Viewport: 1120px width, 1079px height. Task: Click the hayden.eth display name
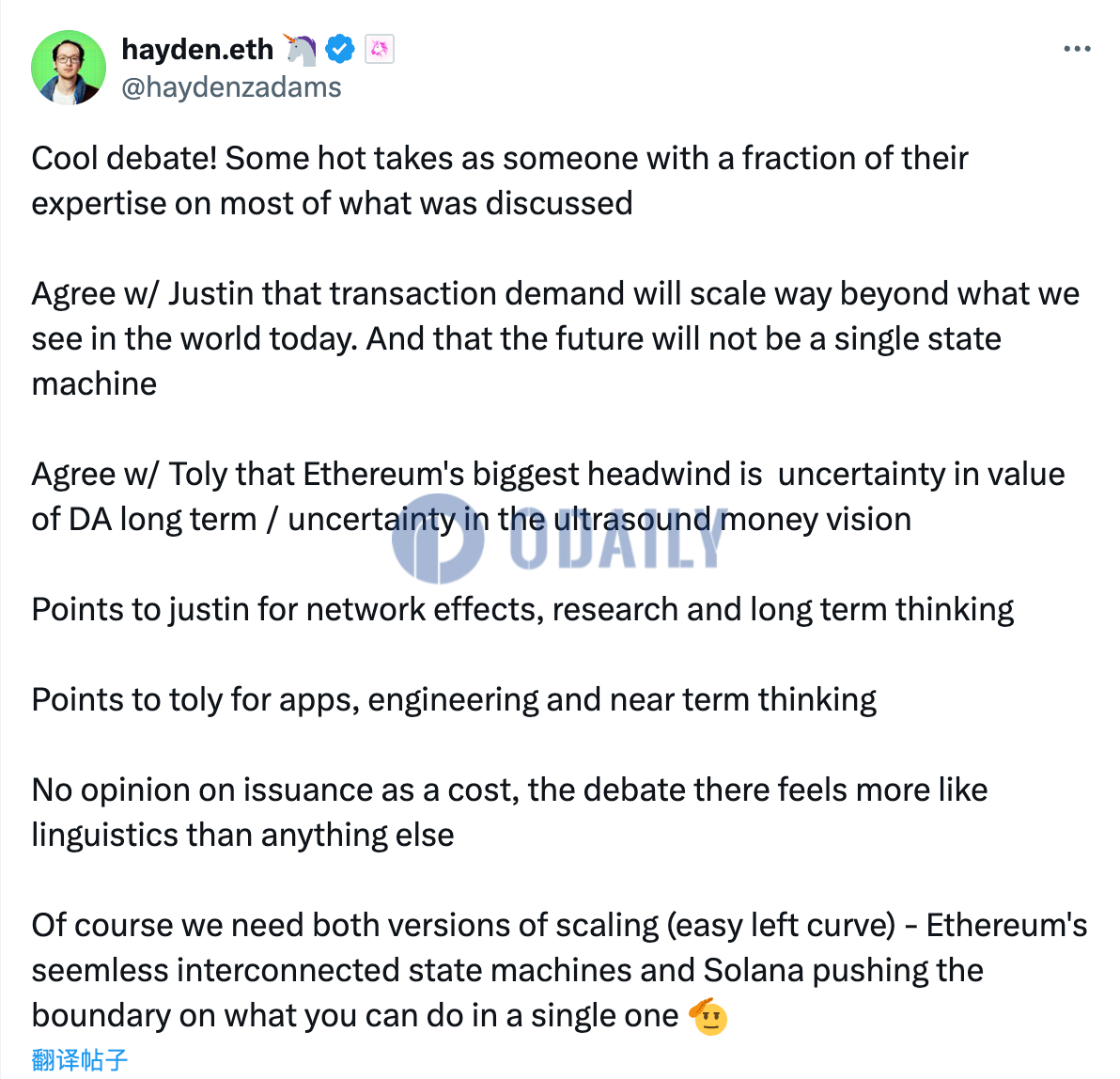pyautogui.click(x=198, y=49)
